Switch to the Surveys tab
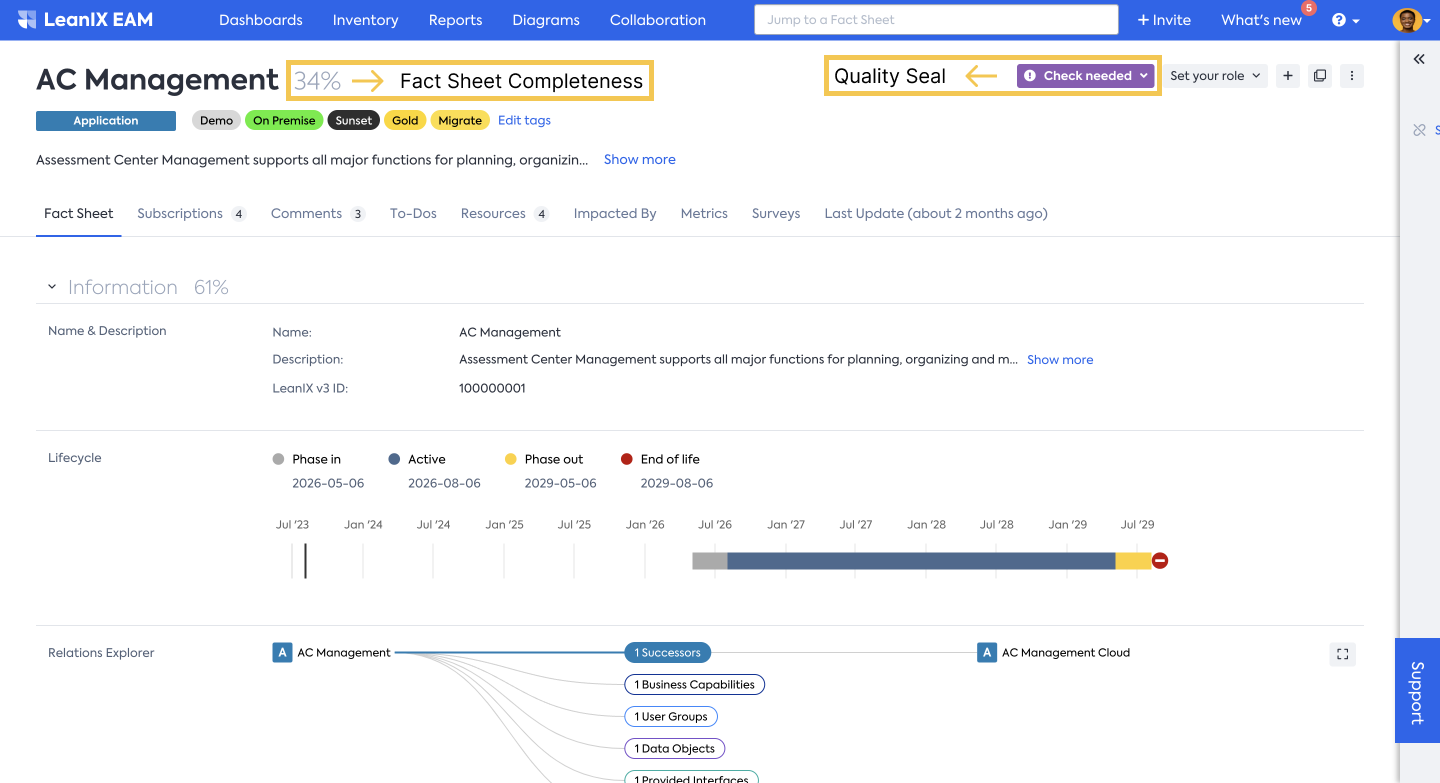The height and width of the screenshot is (783, 1440). tap(776, 213)
